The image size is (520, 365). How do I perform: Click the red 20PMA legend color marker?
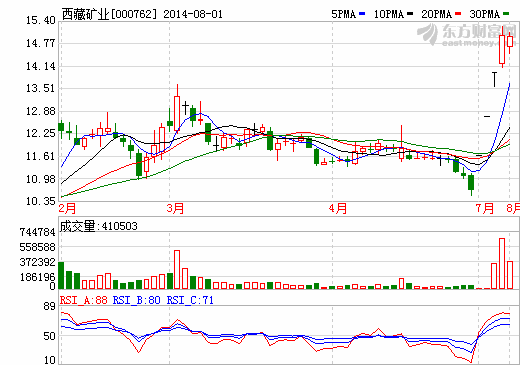[x=458, y=14]
